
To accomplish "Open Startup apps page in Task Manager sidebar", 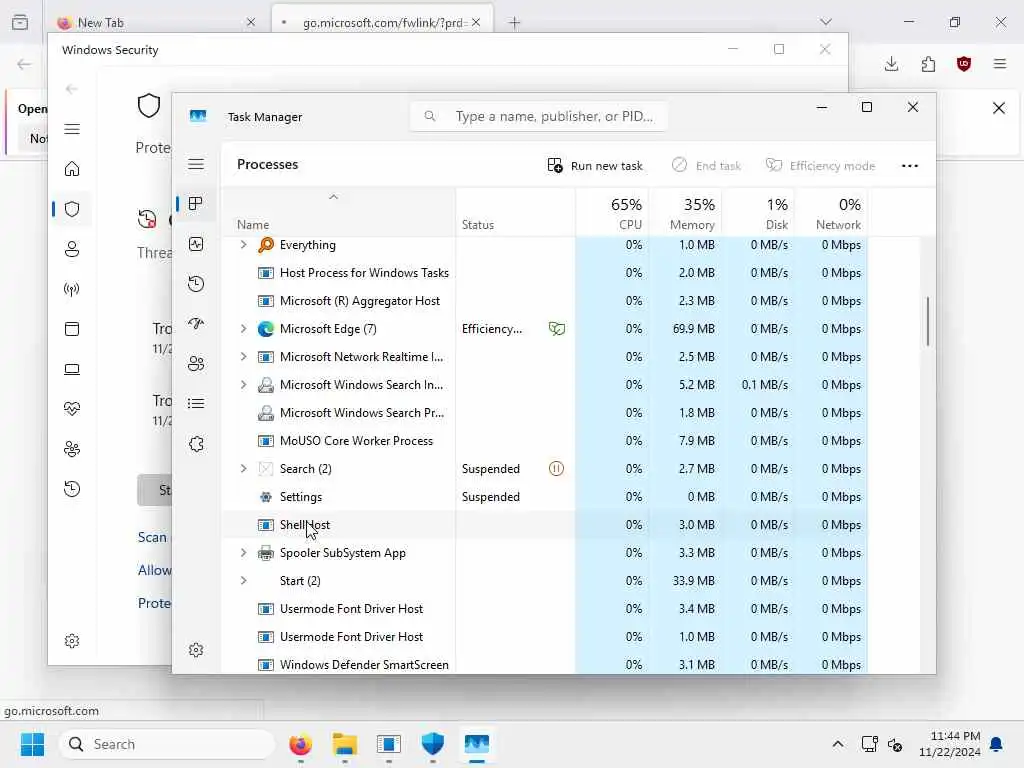I will [196, 324].
